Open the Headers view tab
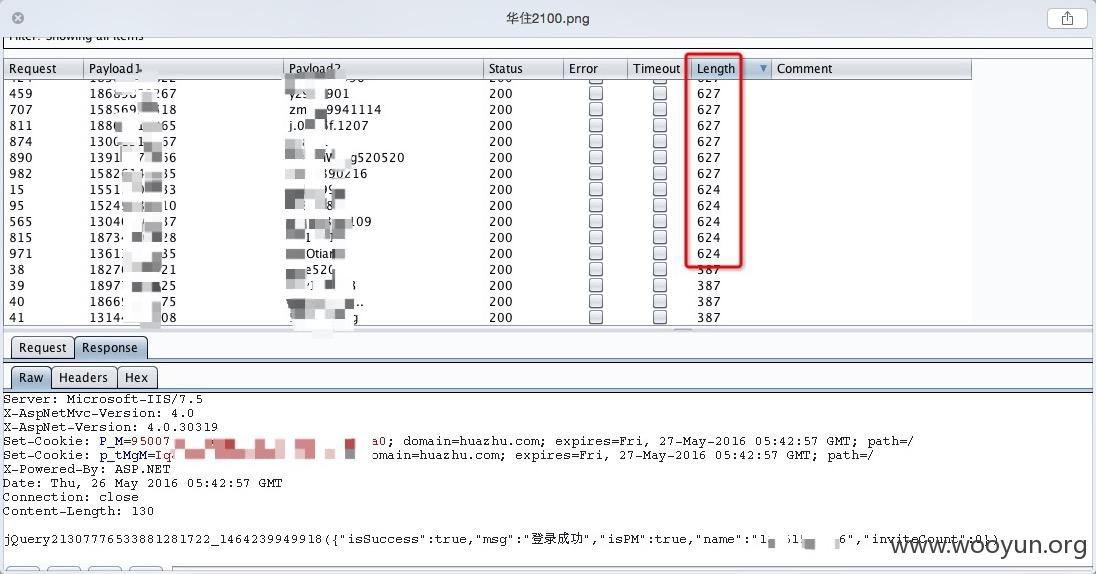The image size is (1096, 574). point(83,378)
